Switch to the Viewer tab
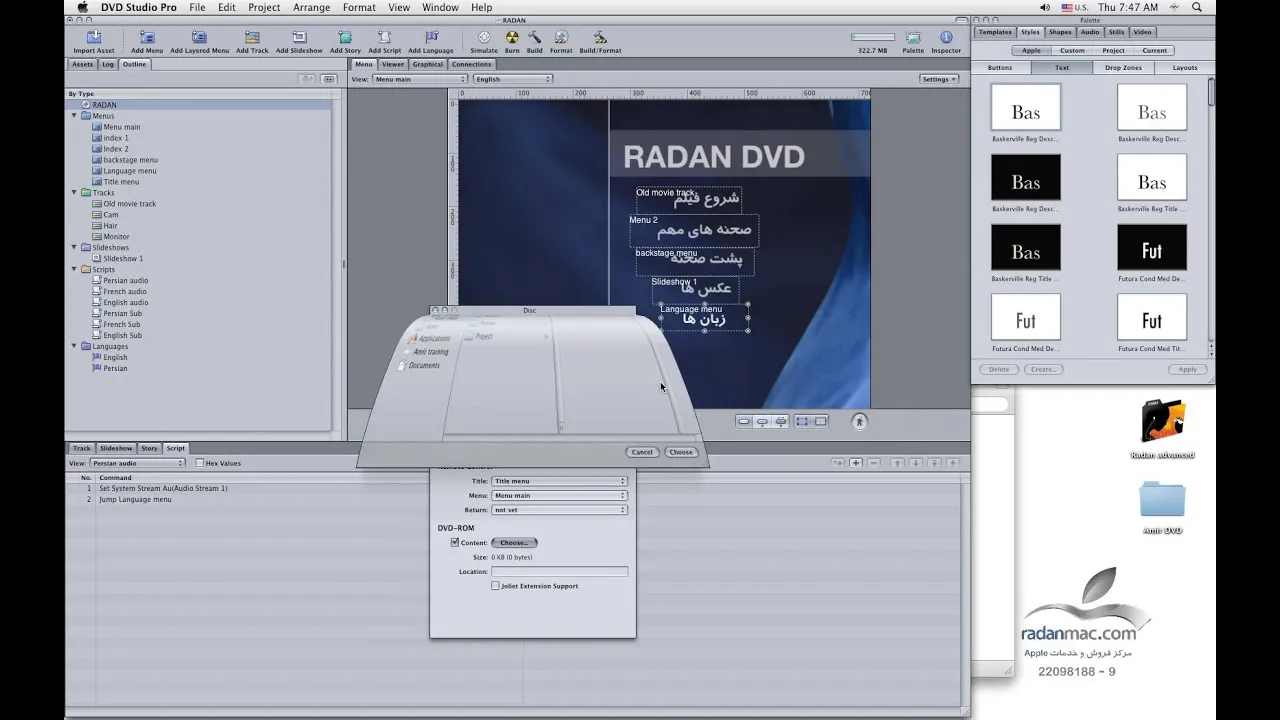1280x720 pixels. pyautogui.click(x=393, y=64)
